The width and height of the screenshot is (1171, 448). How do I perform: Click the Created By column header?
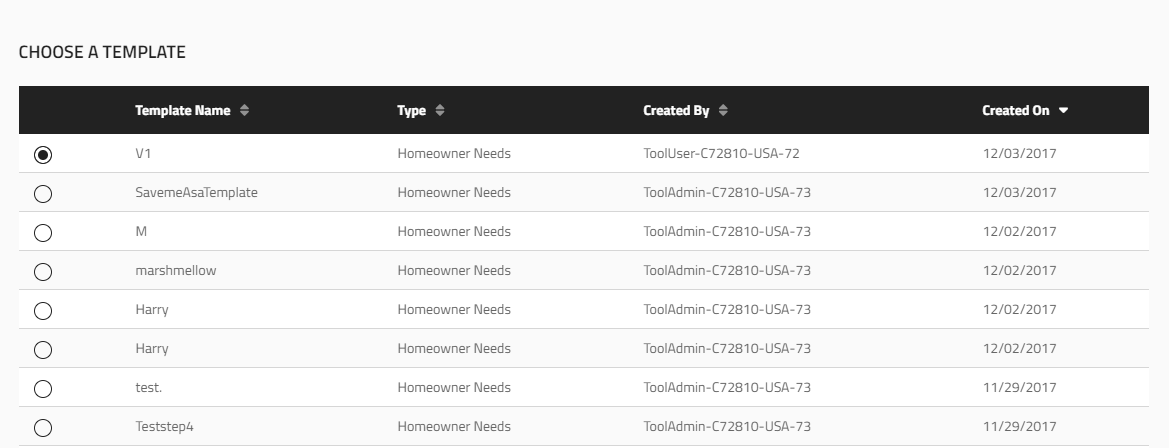tap(676, 111)
